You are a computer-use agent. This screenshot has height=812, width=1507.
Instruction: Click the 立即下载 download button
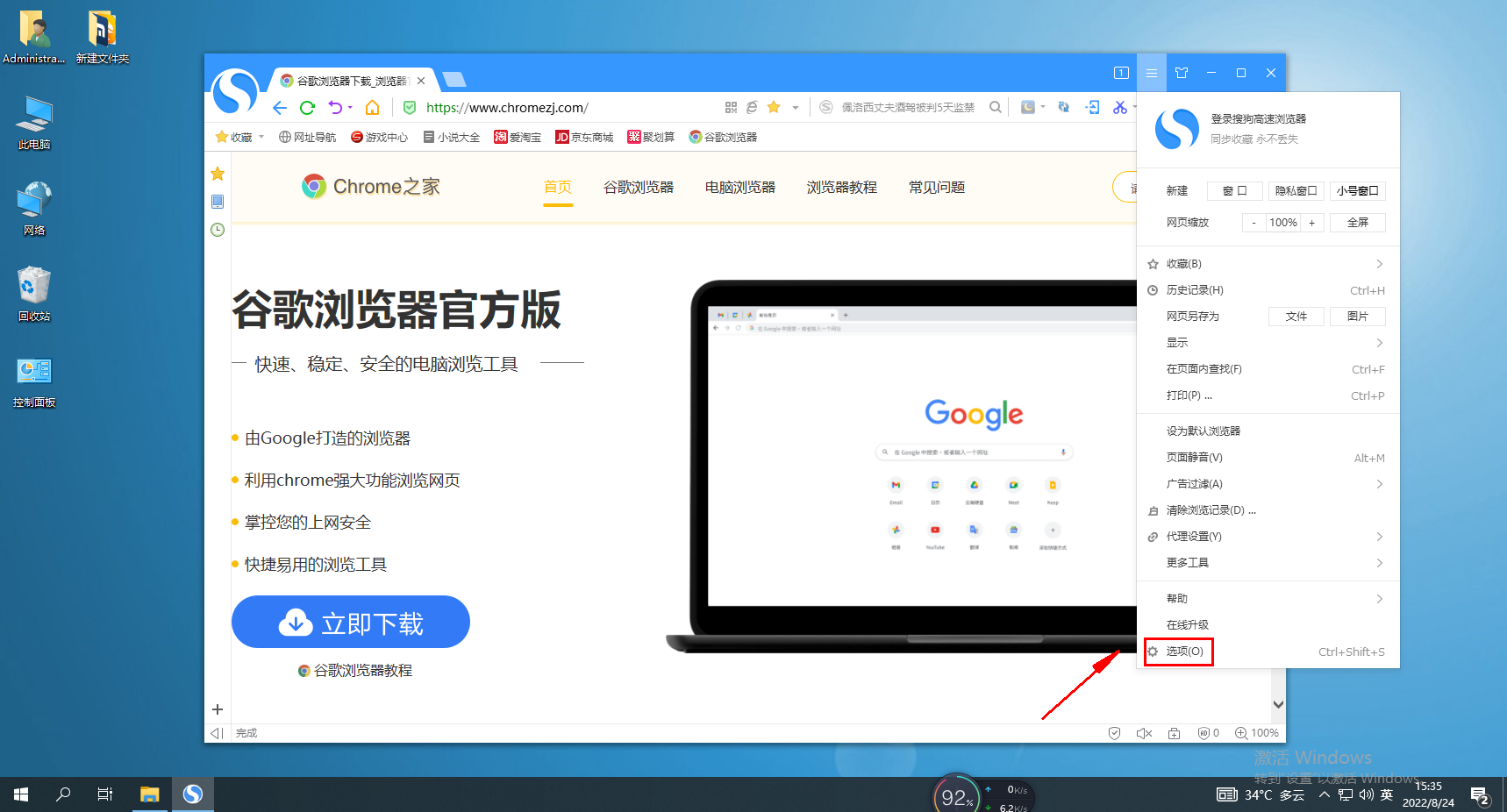pos(351,622)
